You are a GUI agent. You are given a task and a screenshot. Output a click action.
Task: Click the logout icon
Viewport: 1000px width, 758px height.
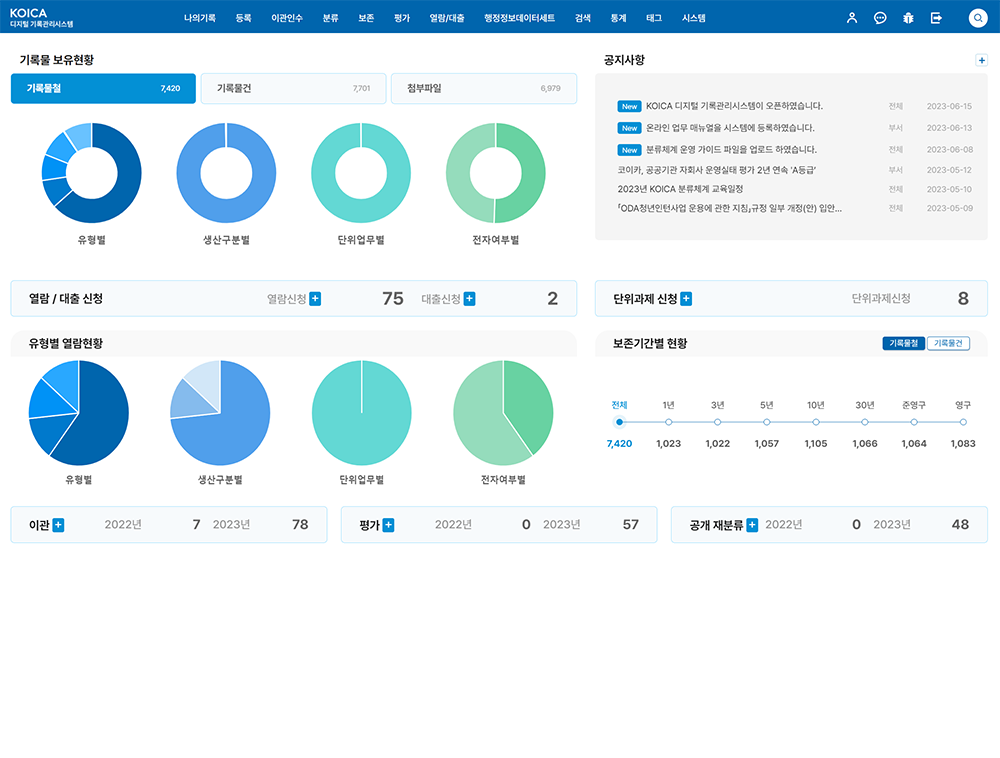click(936, 18)
